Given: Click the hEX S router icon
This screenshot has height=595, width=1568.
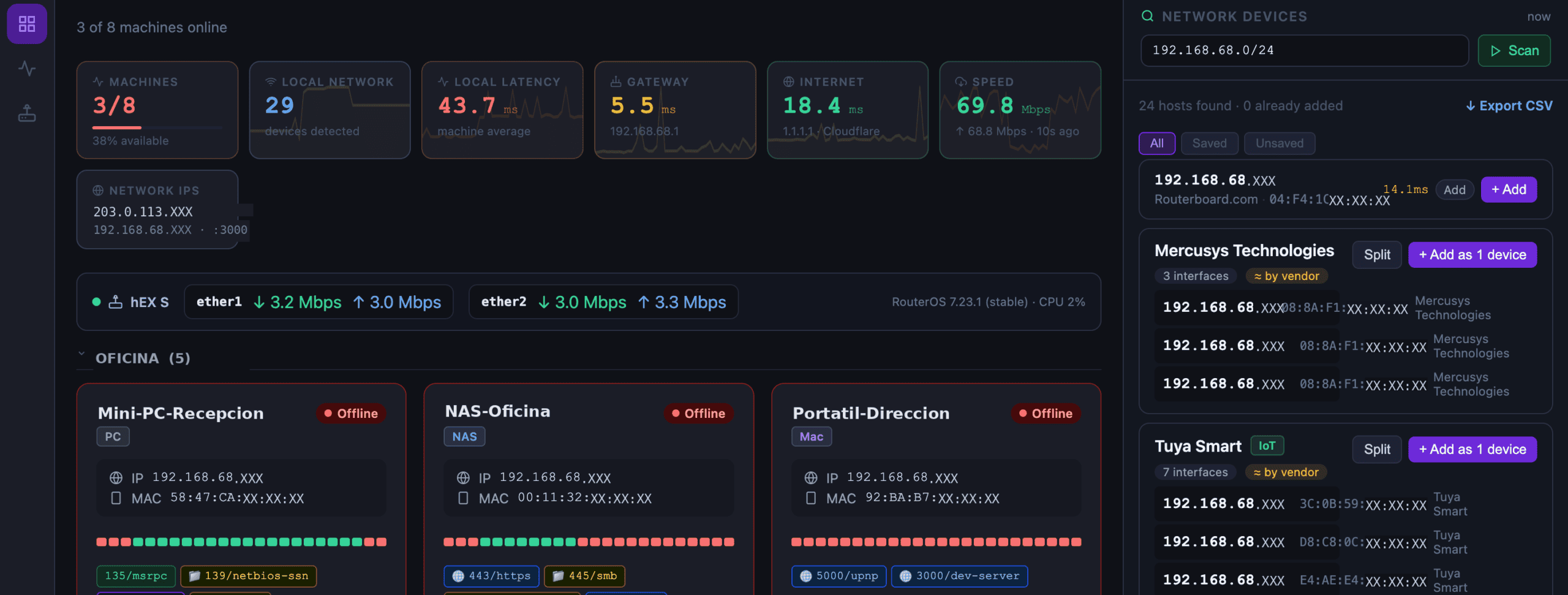Looking at the screenshot, I should tap(115, 301).
